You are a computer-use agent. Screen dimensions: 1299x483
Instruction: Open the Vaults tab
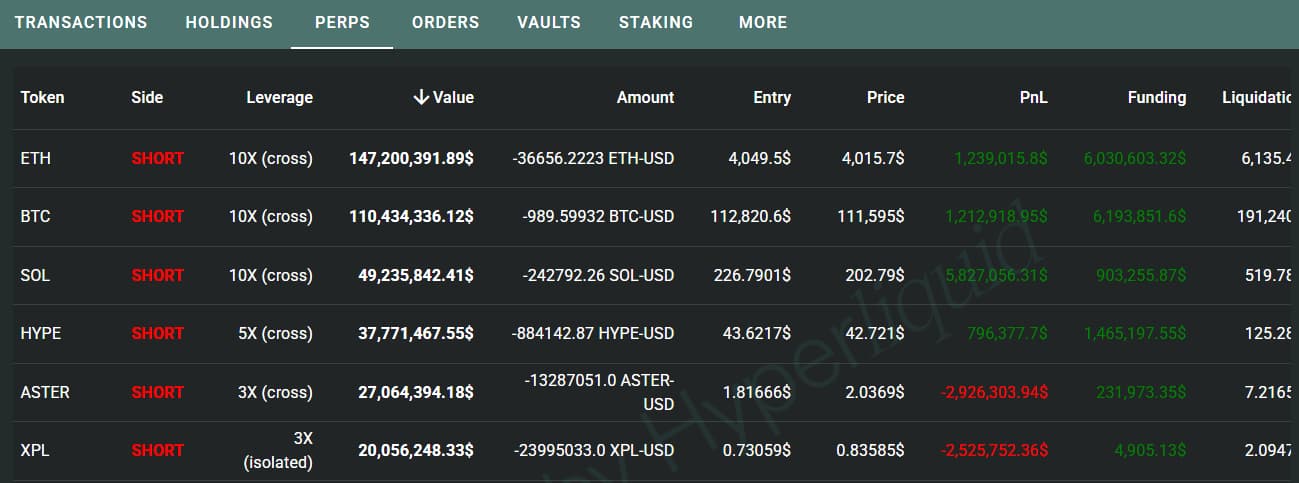coord(549,22)
